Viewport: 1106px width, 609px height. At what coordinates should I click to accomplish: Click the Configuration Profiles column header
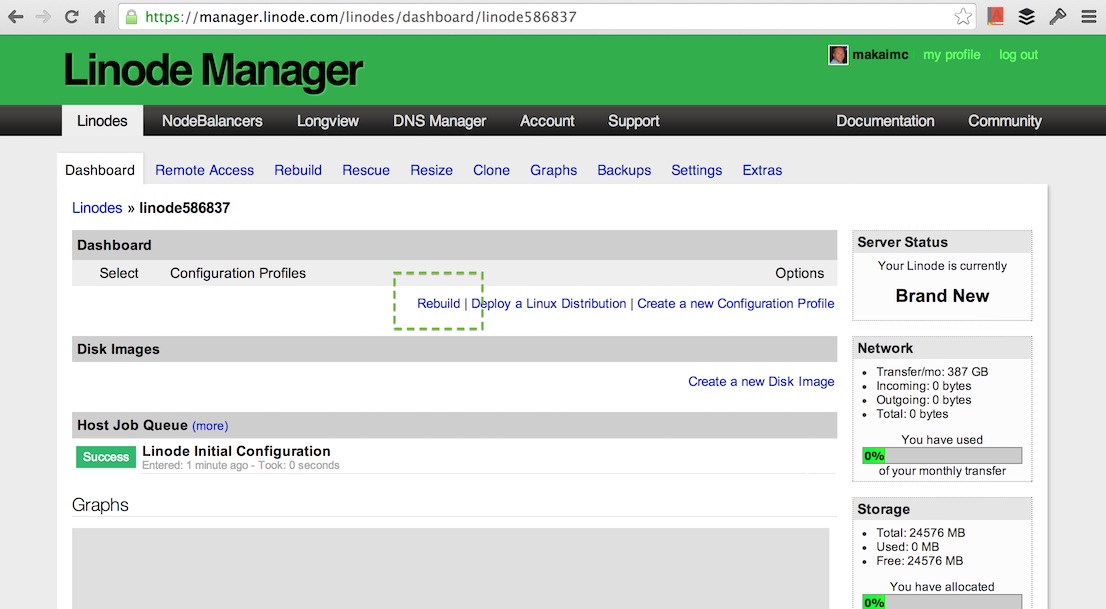[x=238, y=273]
